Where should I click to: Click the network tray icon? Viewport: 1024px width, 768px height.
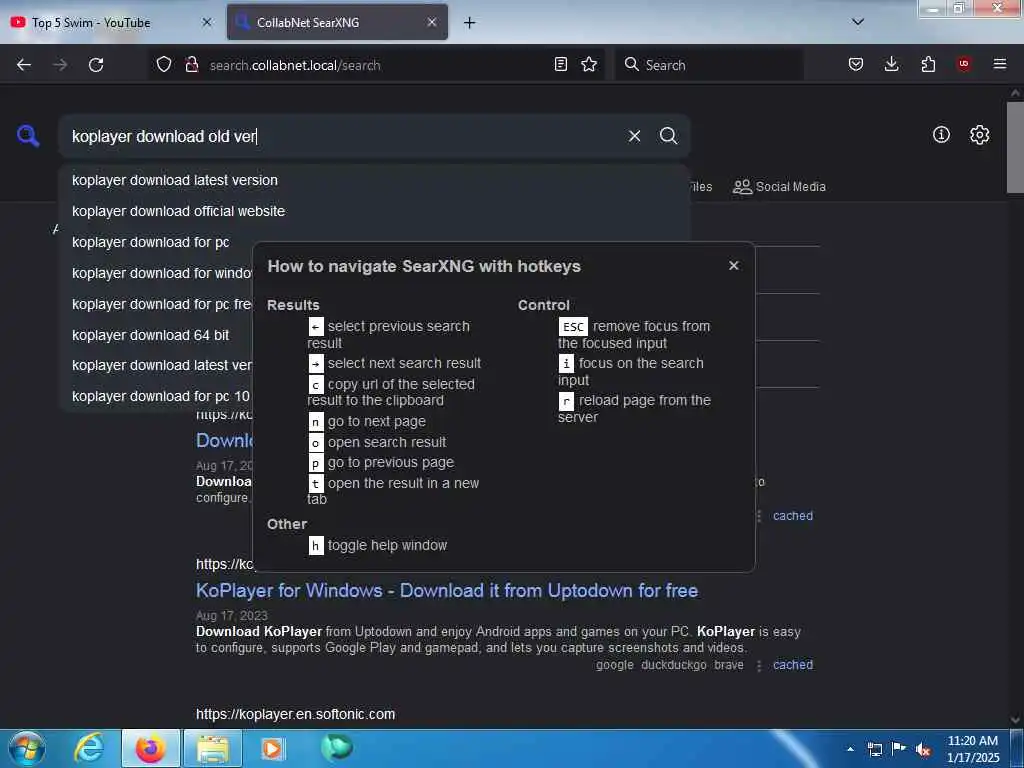pos(875,749)
